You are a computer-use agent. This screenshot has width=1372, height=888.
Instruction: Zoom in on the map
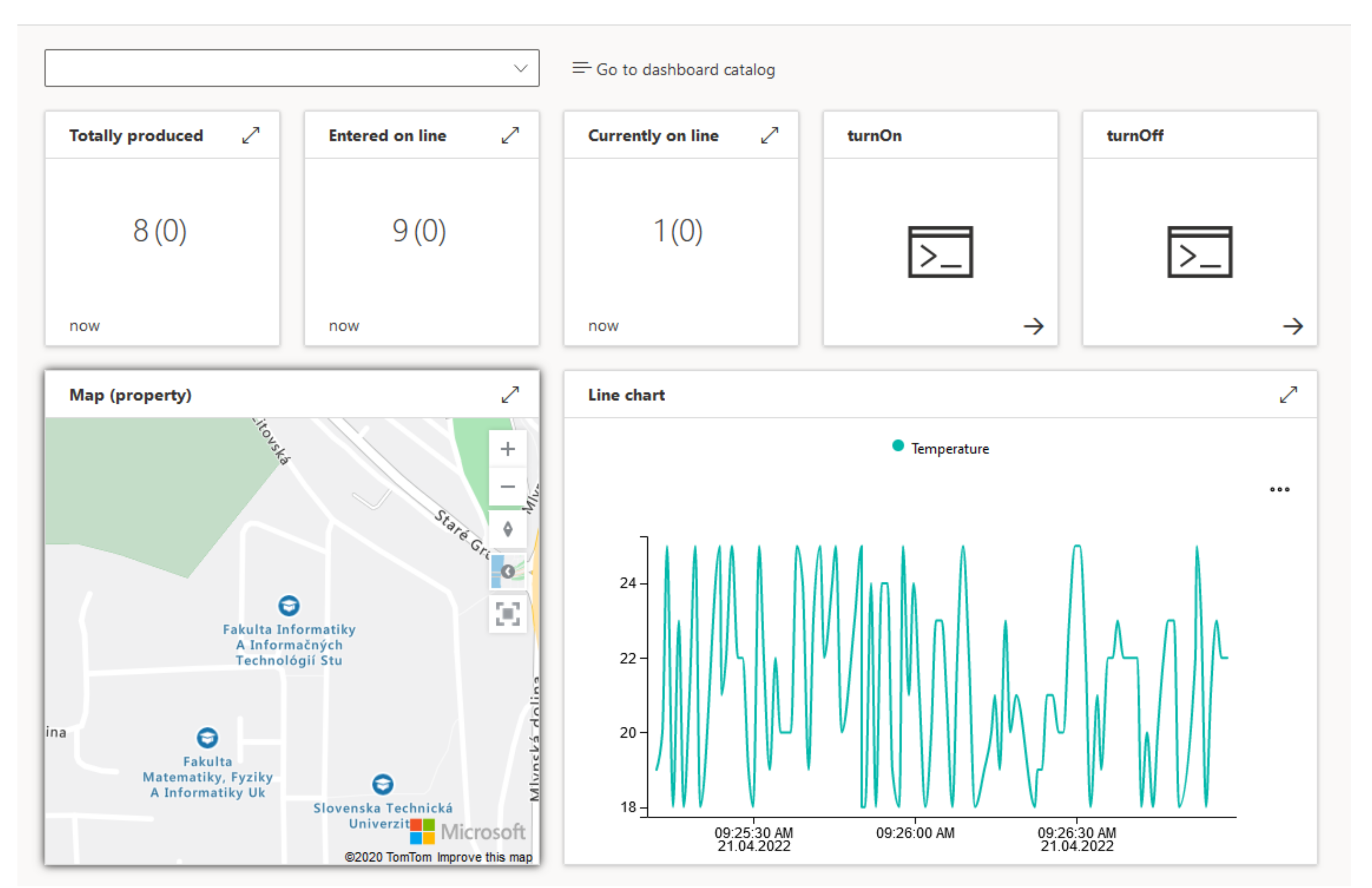(507, 449)
